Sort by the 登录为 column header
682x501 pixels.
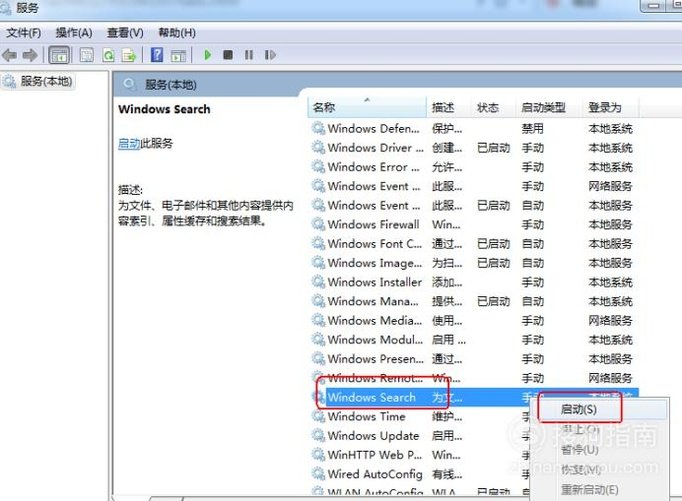pyautogui.click(x=611, y=107)
